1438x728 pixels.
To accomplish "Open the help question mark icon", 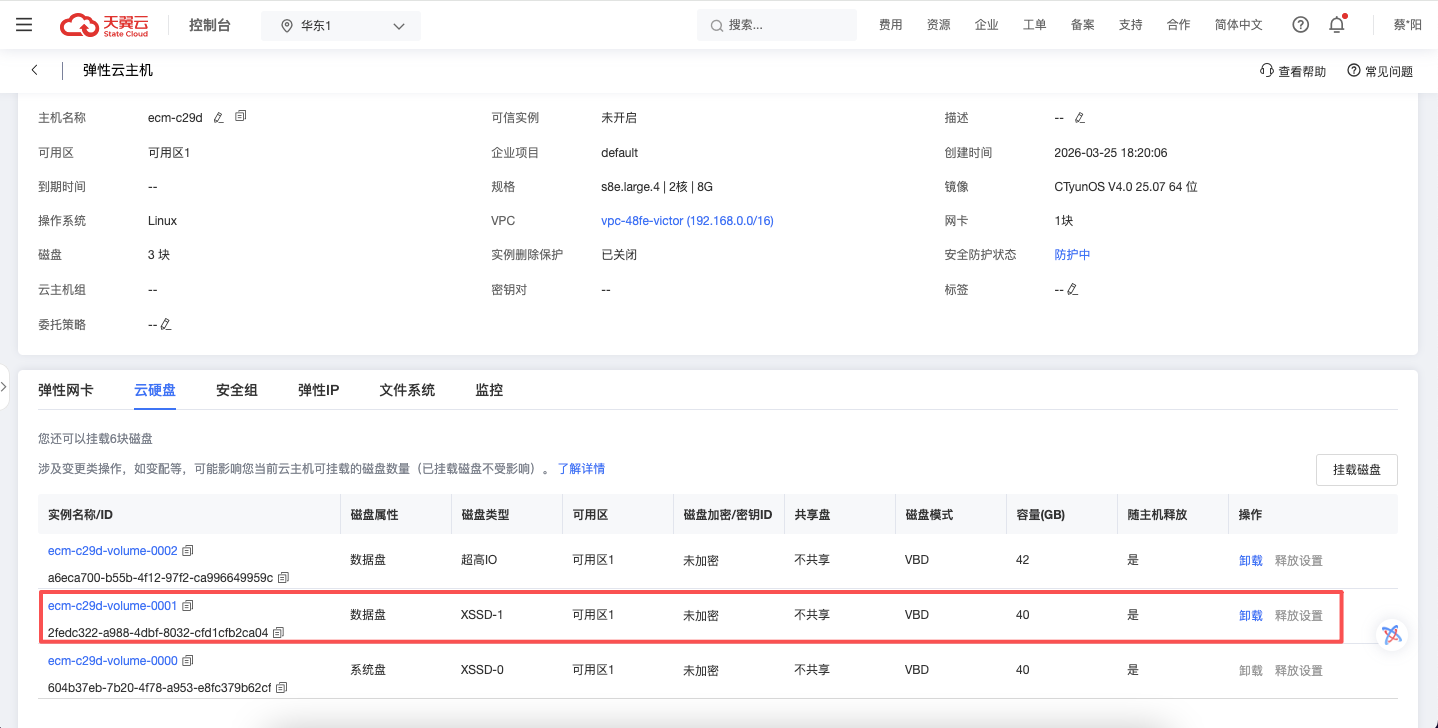I will coord(1300,25).
